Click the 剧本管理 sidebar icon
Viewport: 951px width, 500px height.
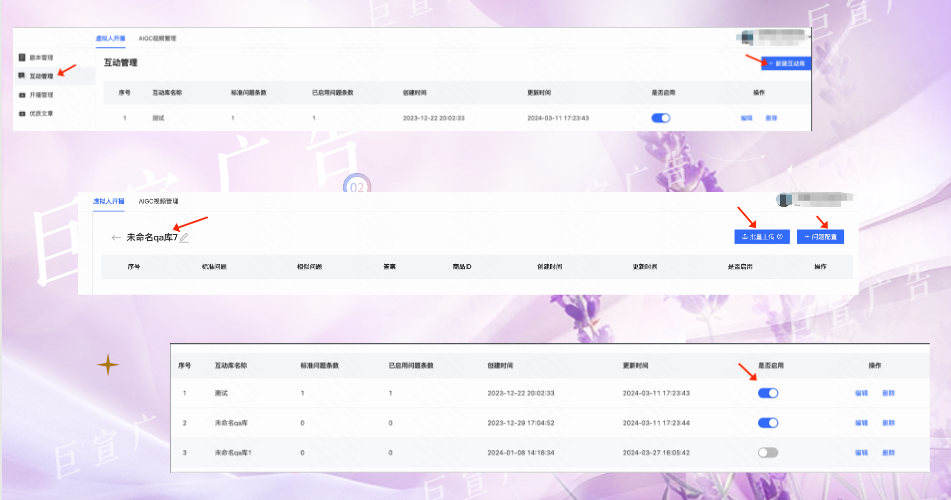22,58
